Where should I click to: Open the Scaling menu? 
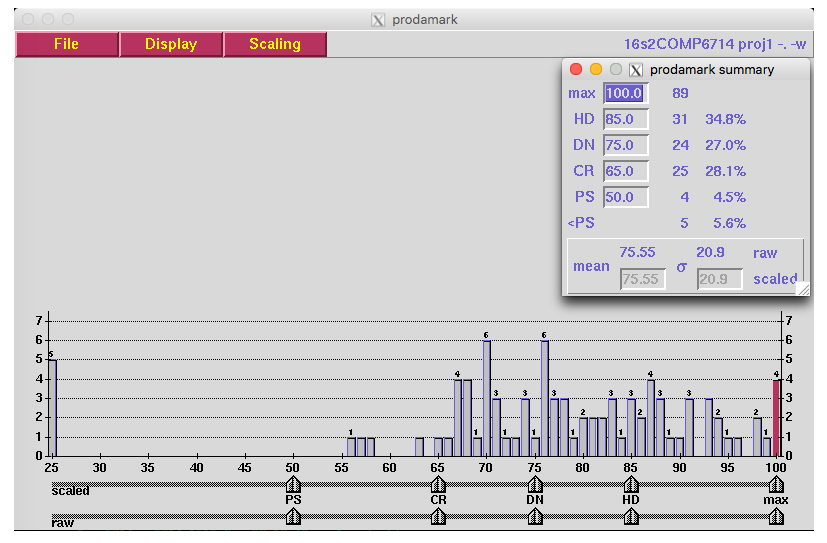click(275, 44)
